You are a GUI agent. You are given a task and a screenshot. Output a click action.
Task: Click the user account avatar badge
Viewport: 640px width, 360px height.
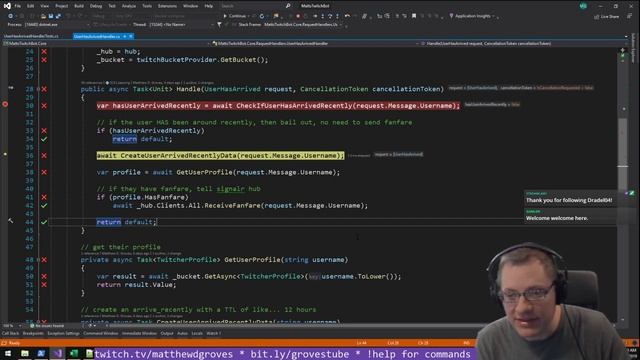(583, 6)
